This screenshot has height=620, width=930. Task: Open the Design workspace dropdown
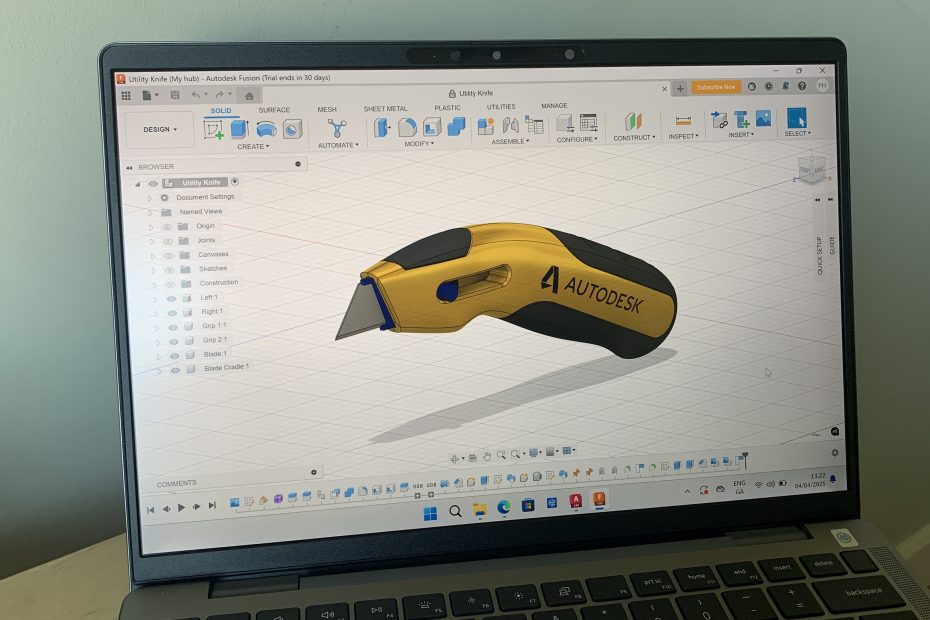click(160, 129)
